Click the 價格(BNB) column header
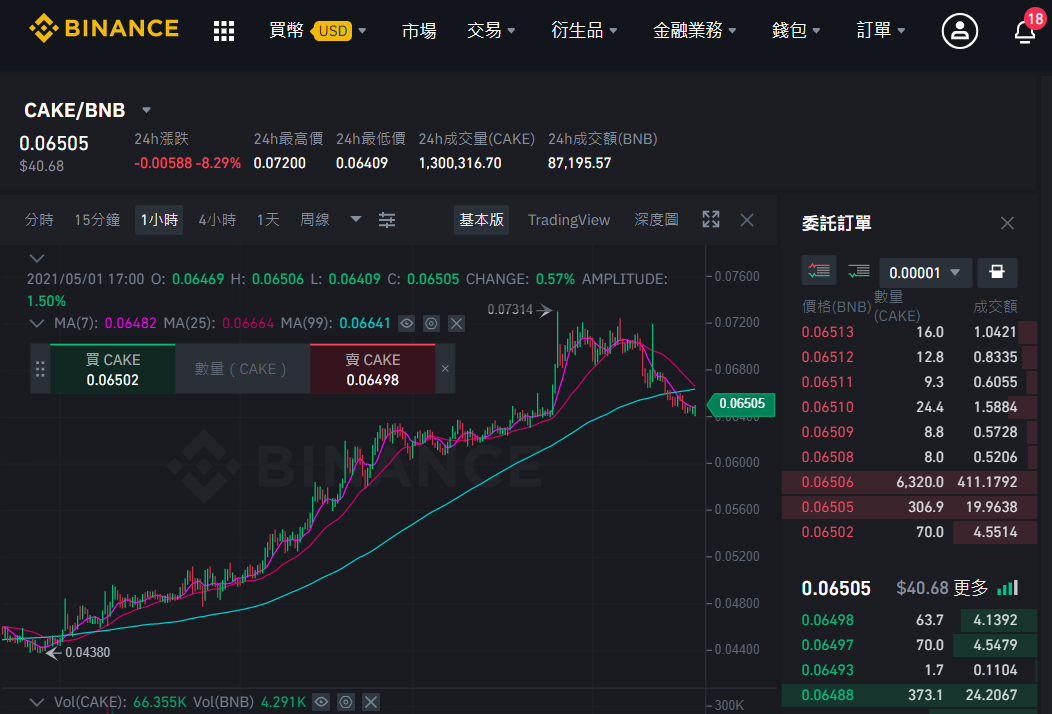 coord(836,307)
